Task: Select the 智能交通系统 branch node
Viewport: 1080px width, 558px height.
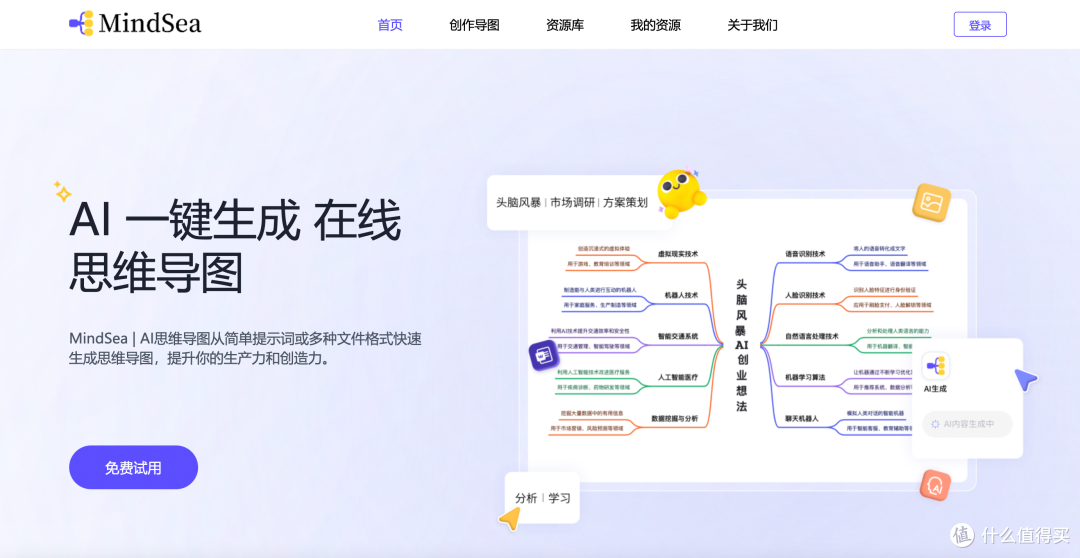Action: (677, 336)
